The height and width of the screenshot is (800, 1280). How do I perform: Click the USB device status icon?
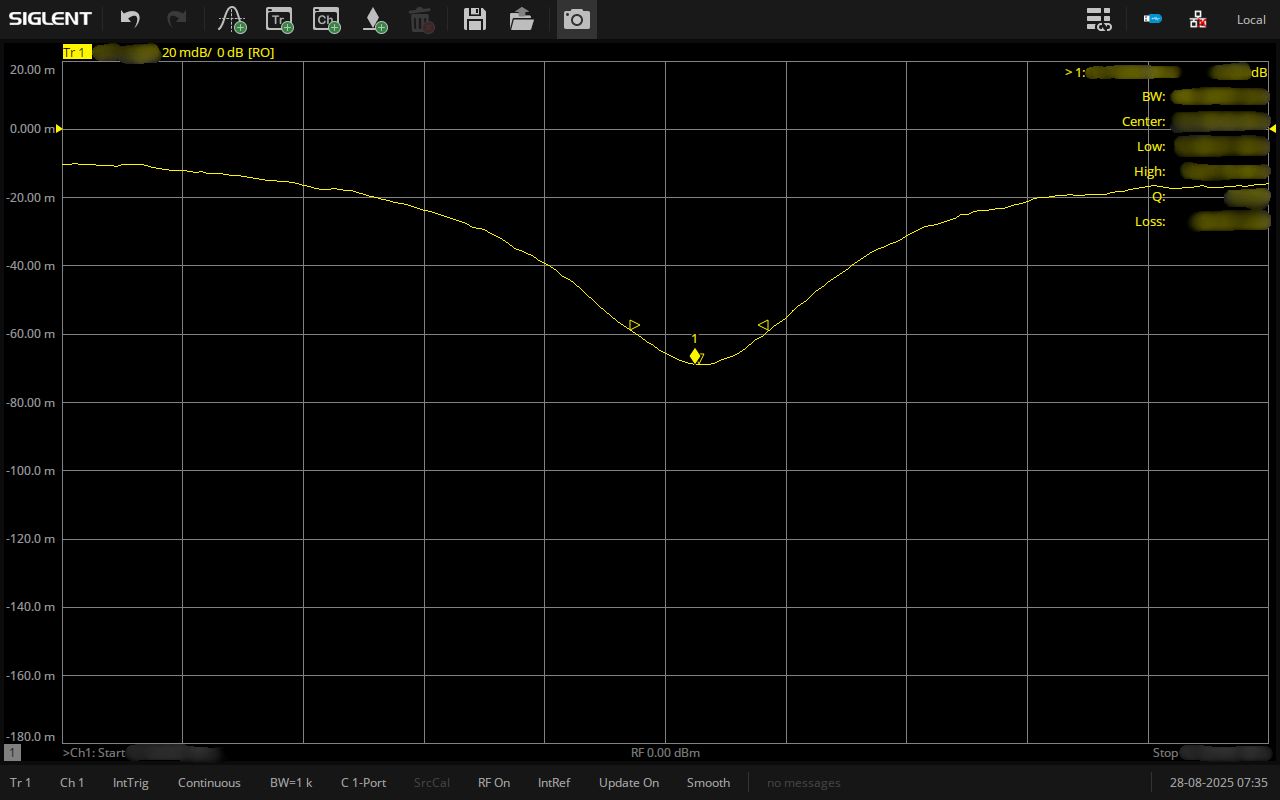pos(1153,19)
